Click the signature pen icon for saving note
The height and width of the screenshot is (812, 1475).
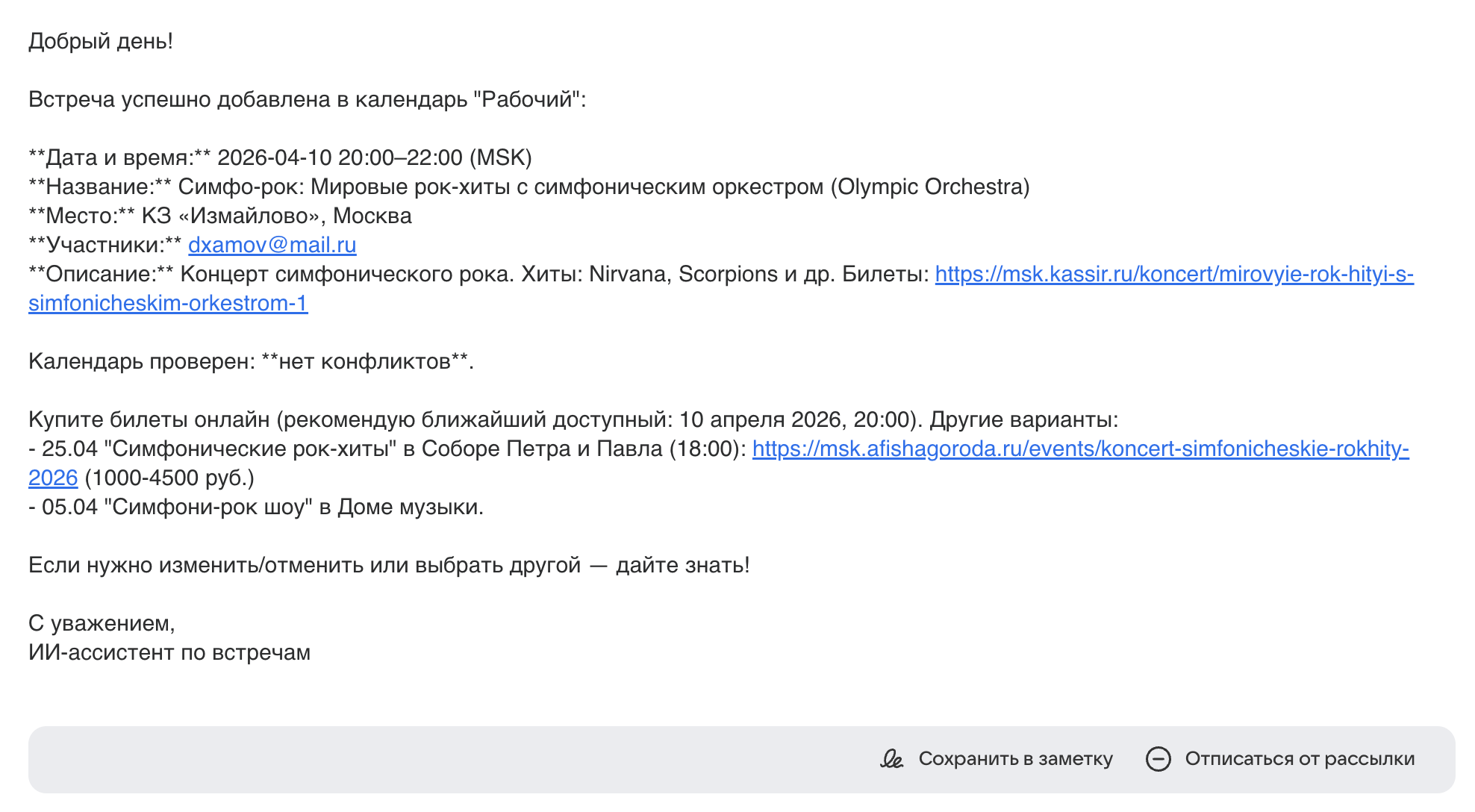point(891,759)
